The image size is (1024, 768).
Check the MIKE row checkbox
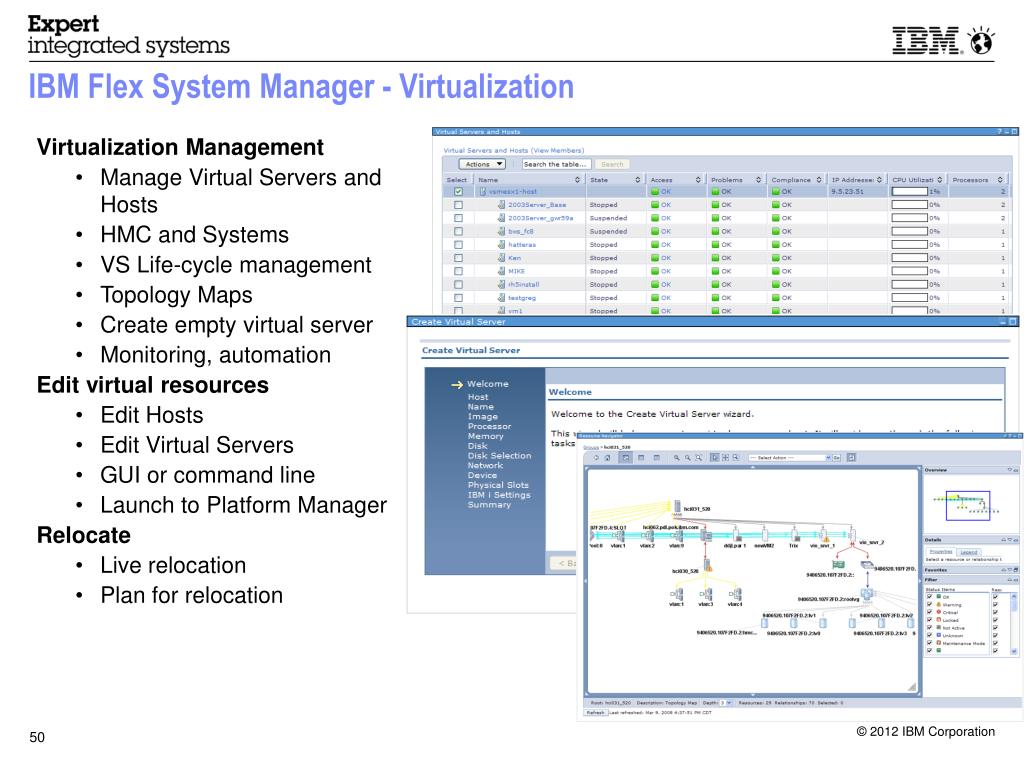pyautogui.click(x=458, y=271)
